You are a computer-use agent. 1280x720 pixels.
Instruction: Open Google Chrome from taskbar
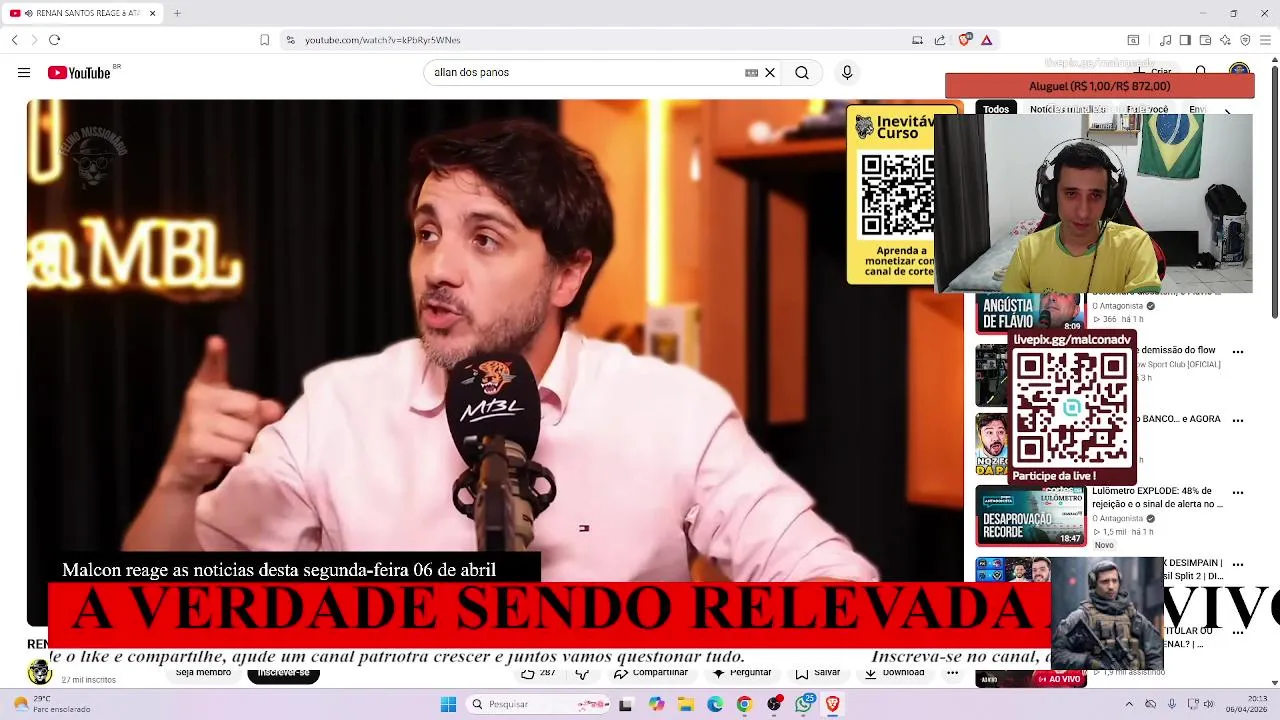pyautogui.click(x=744, y=704)
